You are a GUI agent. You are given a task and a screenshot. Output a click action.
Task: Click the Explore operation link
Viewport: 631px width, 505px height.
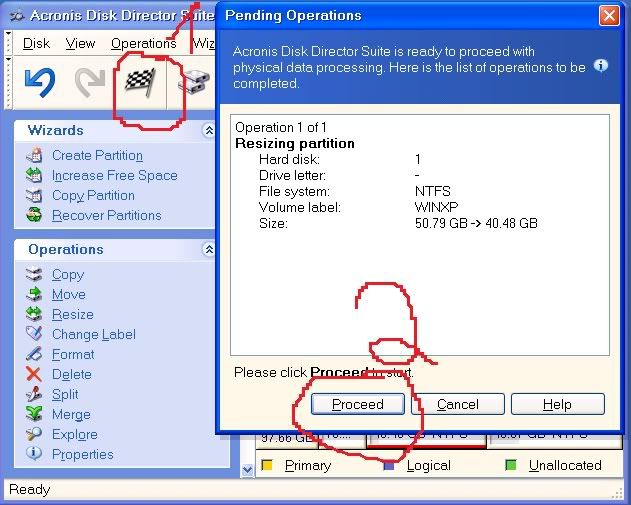(x=75, y=435)
